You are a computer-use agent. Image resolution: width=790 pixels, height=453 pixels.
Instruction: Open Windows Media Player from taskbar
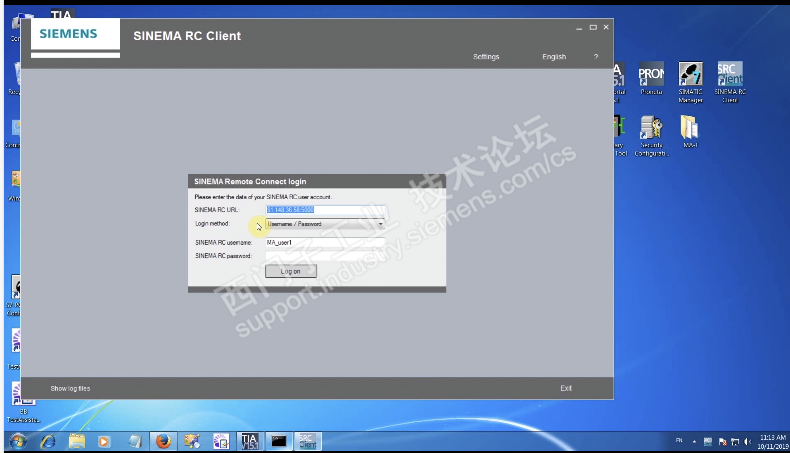click(104, 441)
